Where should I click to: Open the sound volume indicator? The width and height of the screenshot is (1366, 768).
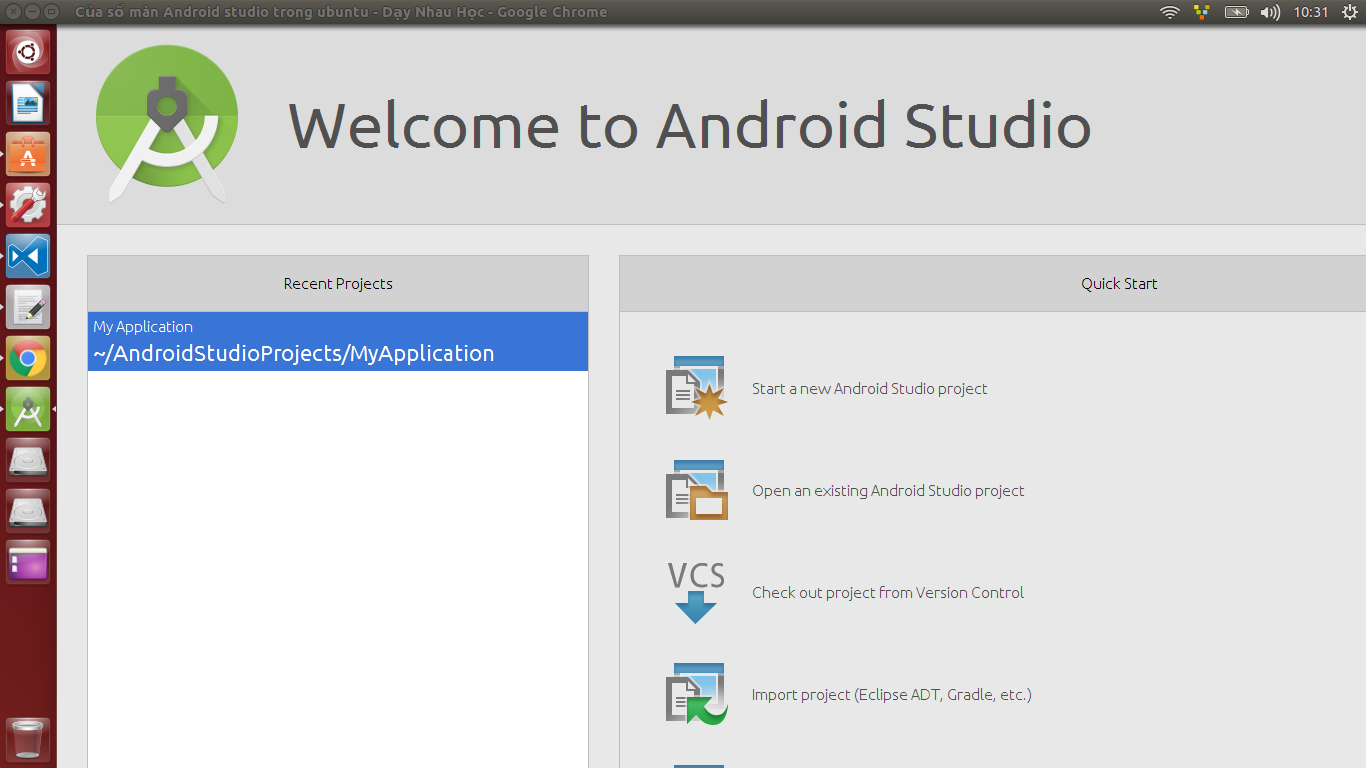pyautogui.click(x=1270, y=12)
